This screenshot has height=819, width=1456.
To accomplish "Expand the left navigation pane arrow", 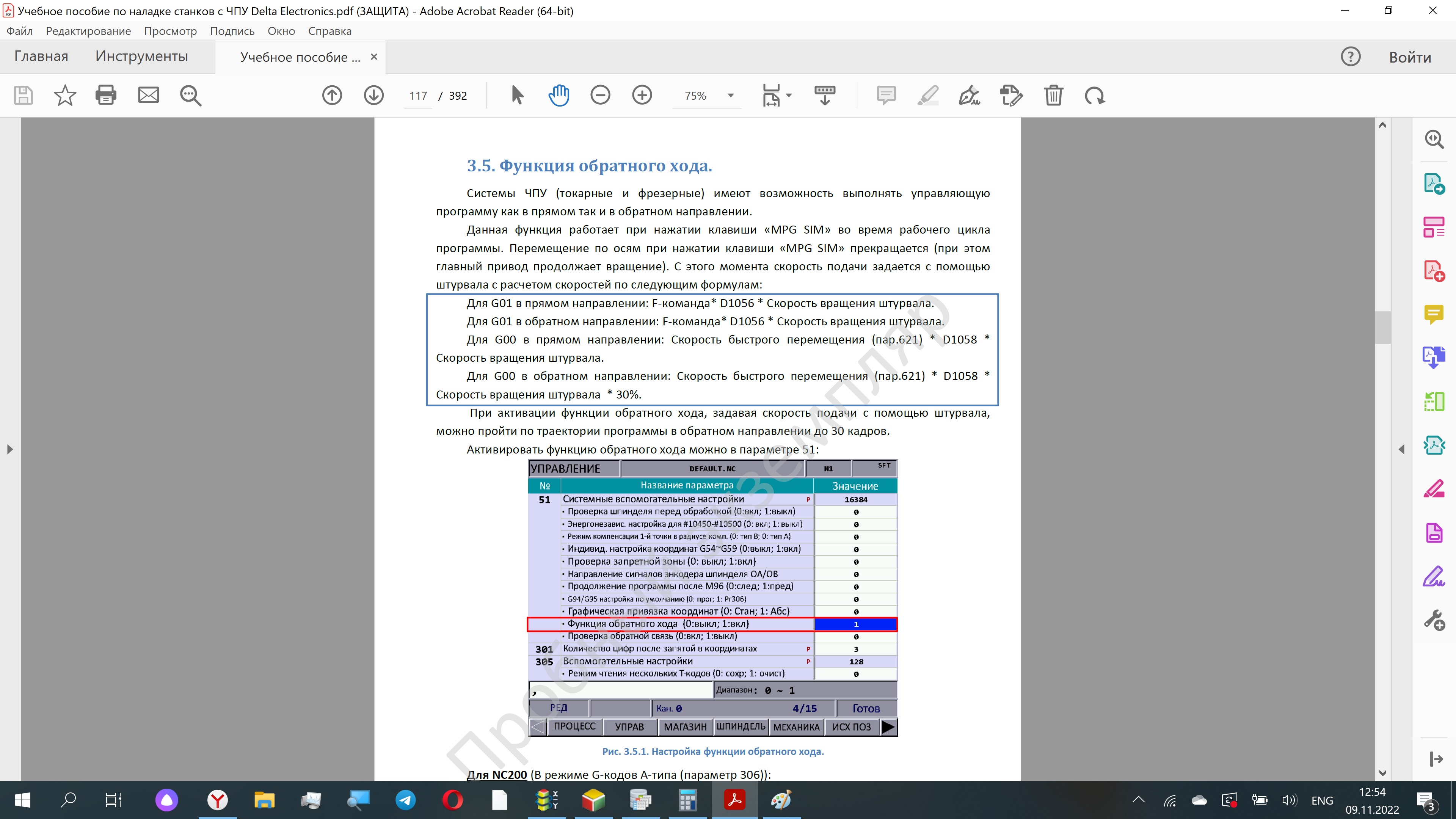I will tap(9, 449).
